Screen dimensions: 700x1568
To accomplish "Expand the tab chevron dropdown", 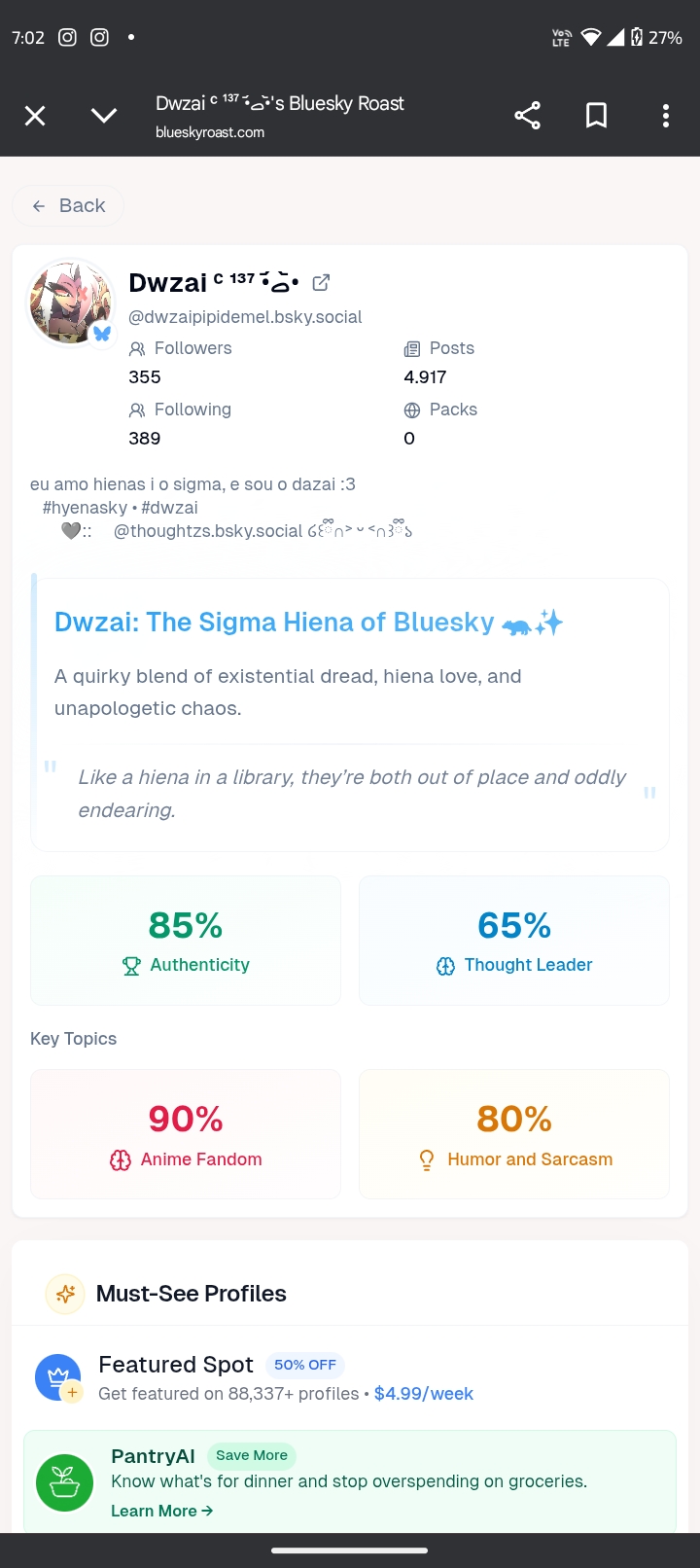I will (104, 117).
